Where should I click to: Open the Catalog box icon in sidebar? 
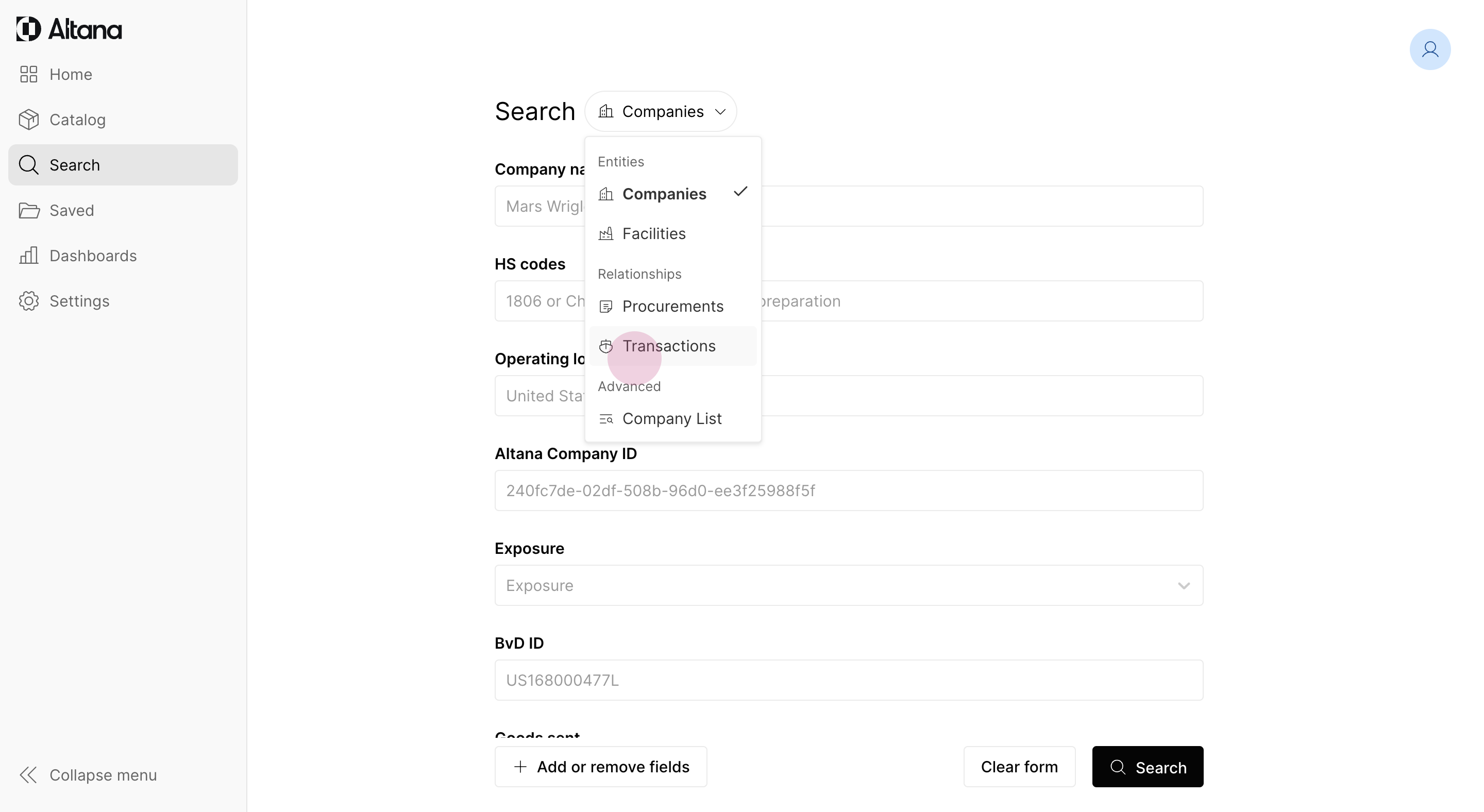(29, 120)
